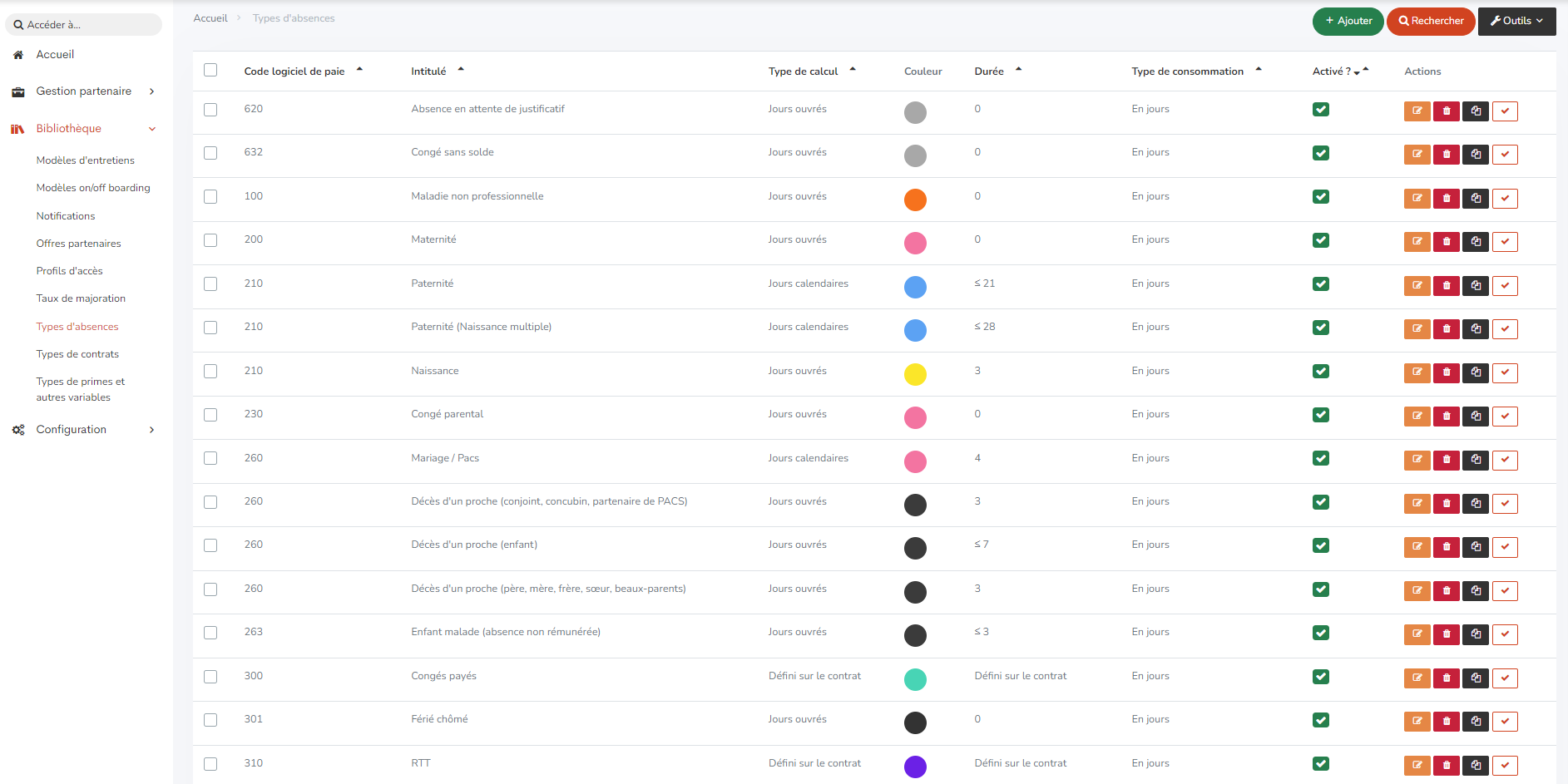
Task: Duplicate the Congé parental row
Action: [x=1476, y=417]
